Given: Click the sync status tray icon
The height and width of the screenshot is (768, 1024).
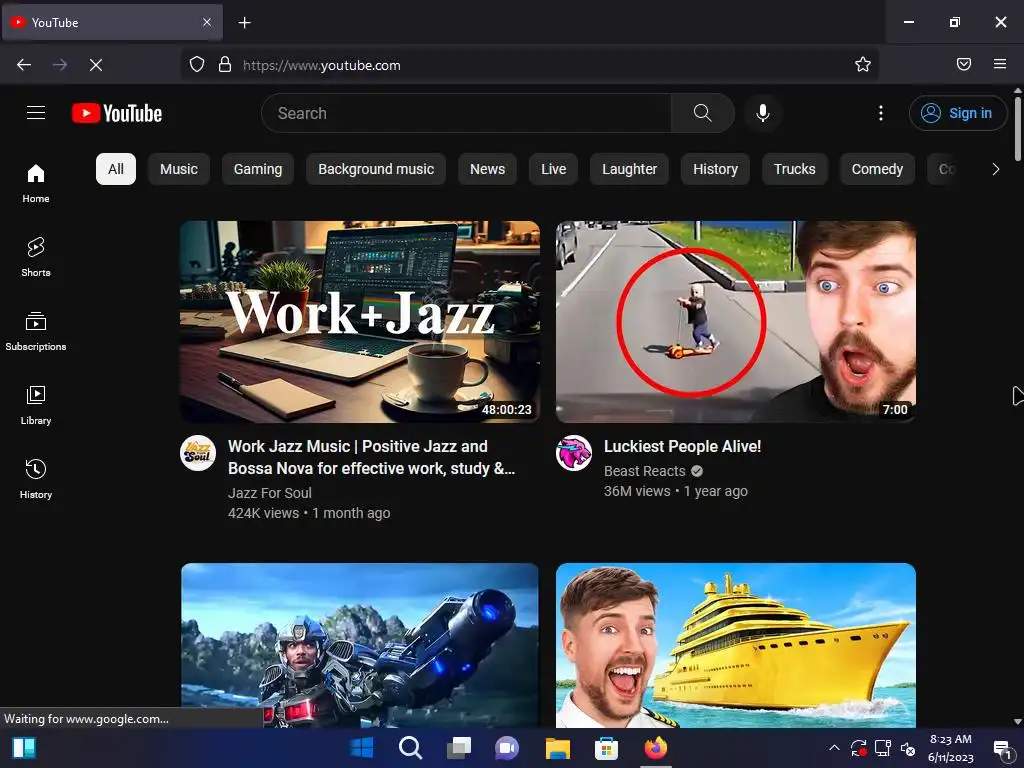Looking at the screenshot, I should (858, 748).
